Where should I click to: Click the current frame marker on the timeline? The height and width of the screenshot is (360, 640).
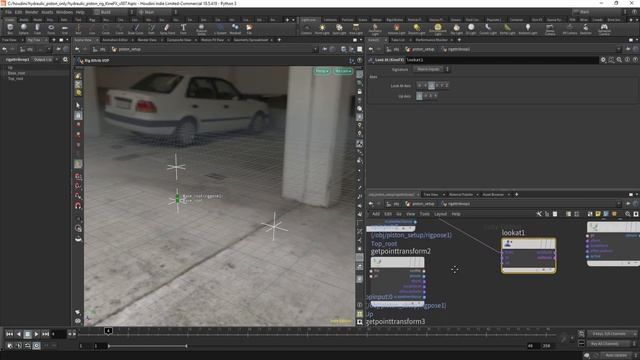[x=108, y=331]
